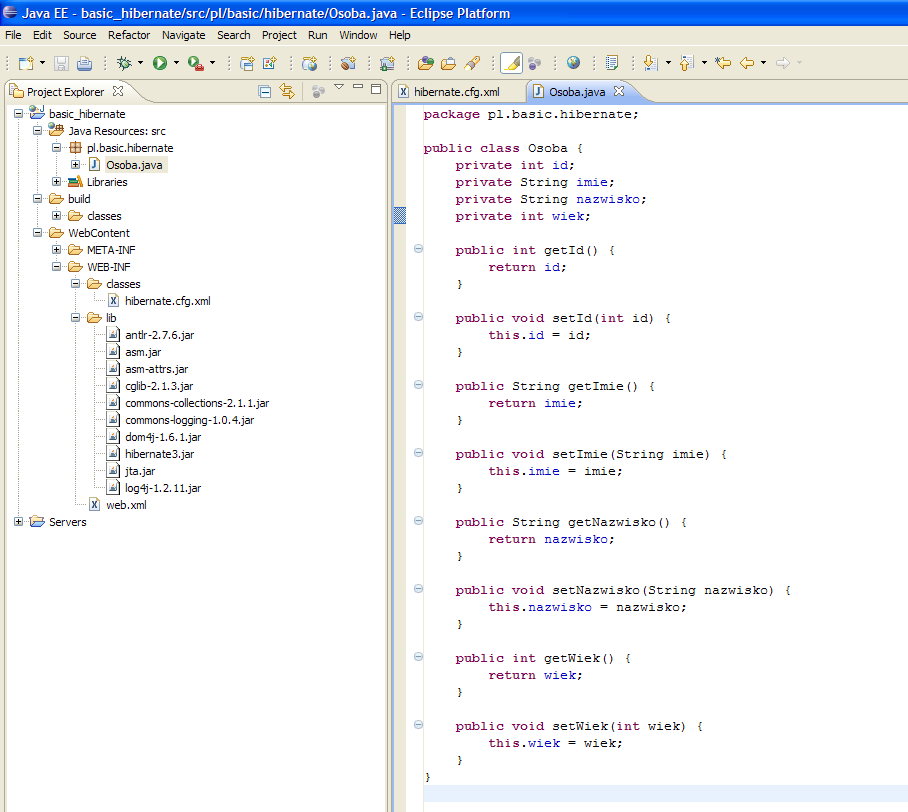Viewport: 908px width, 812px height.
Task: Click the notepad toolbar icon next to globe
Action: 612,63
